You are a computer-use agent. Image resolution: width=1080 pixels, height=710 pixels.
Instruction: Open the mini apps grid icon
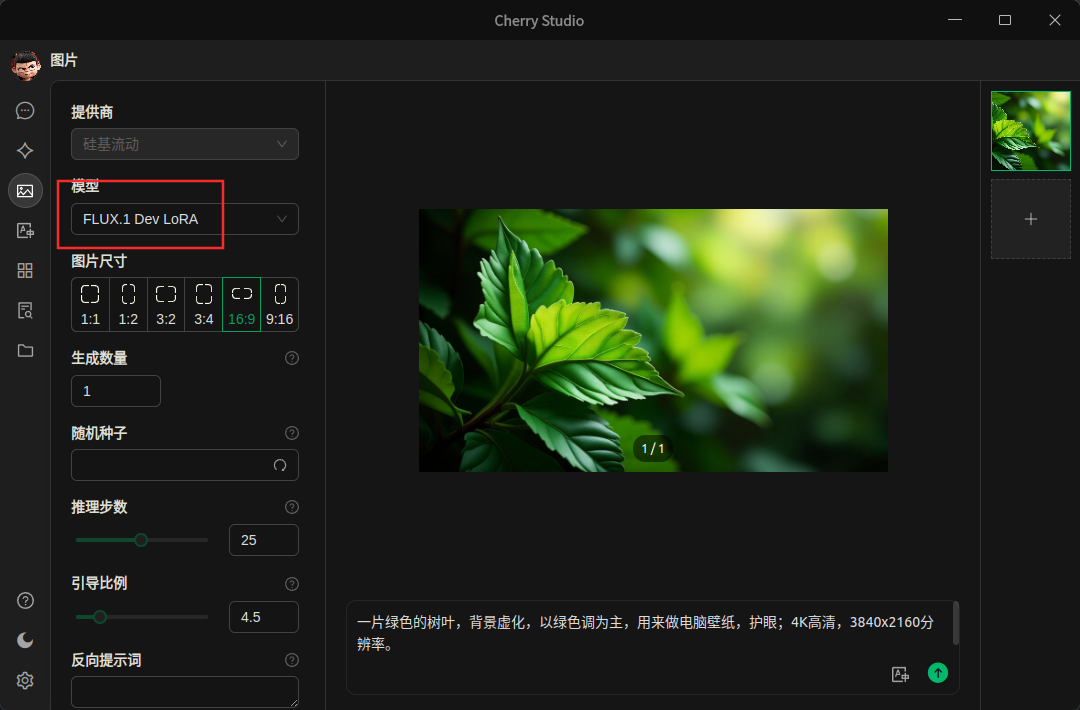coord(25,271)
